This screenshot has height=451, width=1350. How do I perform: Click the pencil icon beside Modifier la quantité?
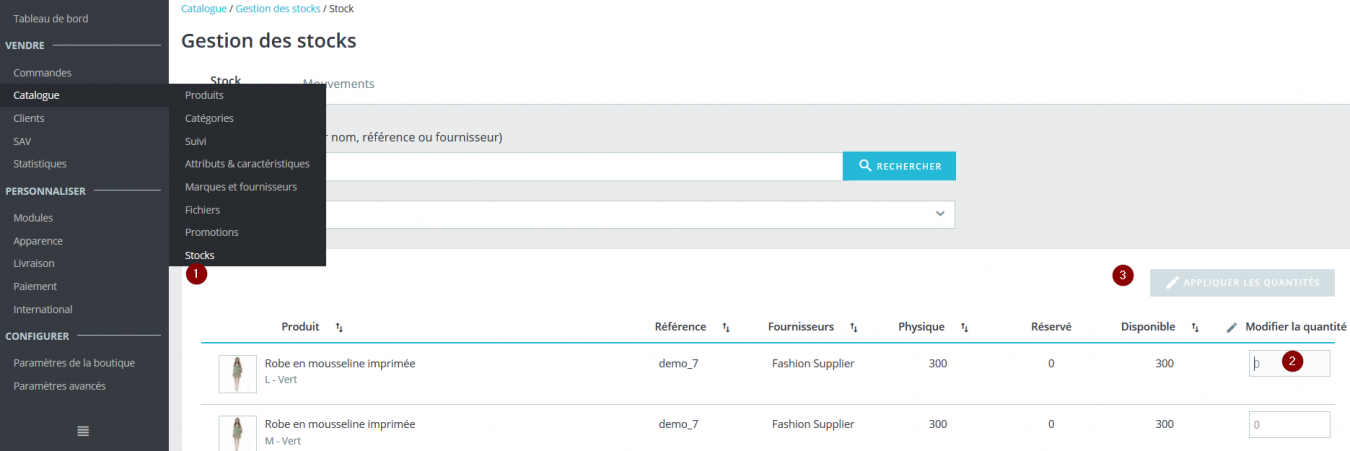(x=1232, y=327)
